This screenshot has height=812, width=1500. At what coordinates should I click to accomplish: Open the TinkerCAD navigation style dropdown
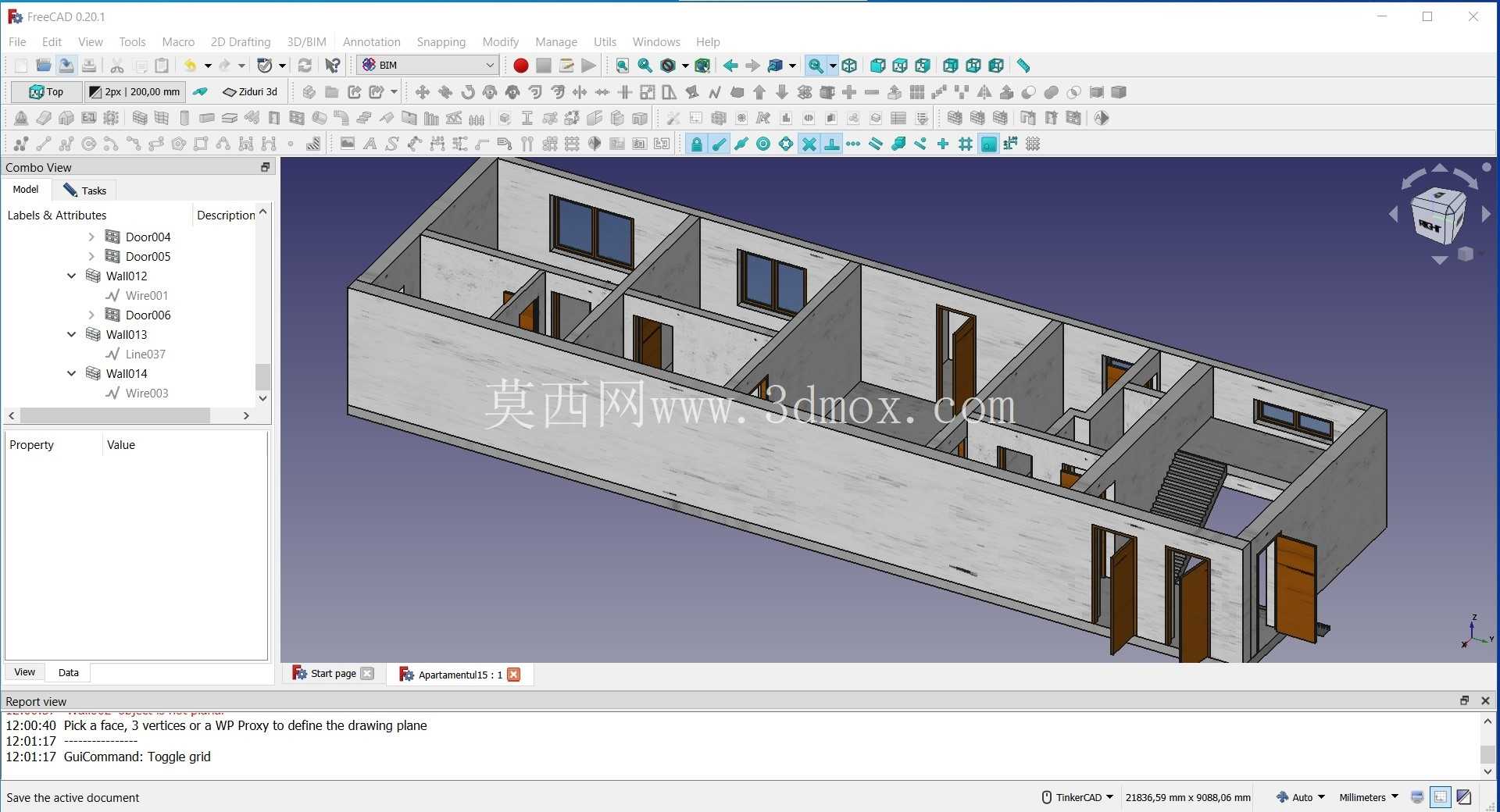1078,797
